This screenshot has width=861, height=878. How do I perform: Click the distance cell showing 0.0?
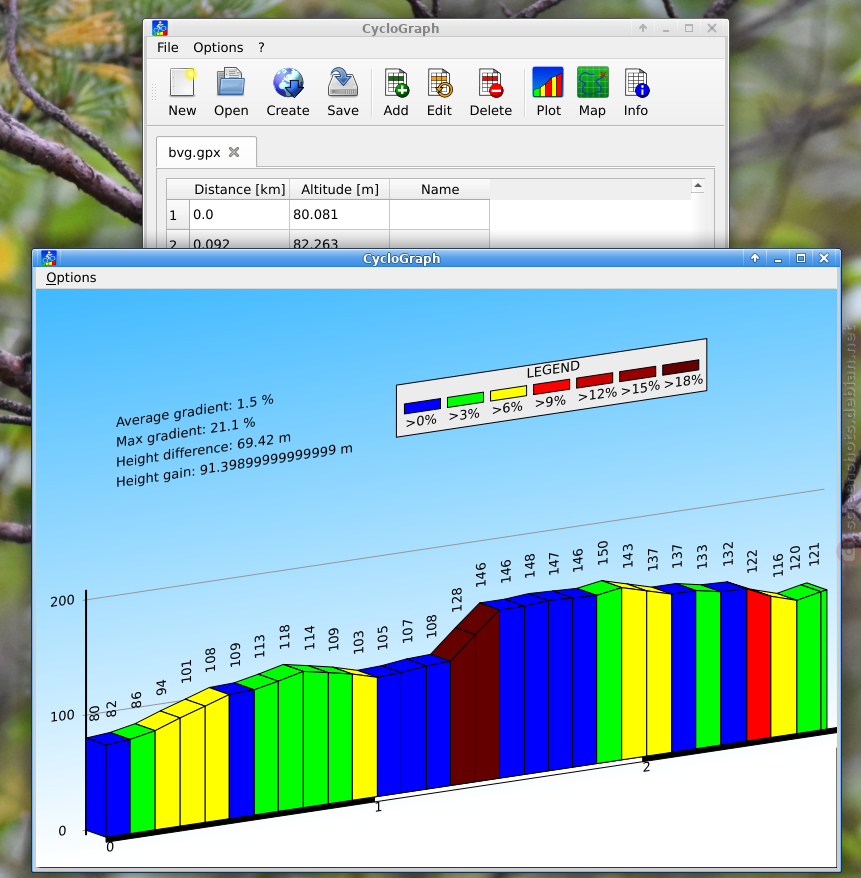coord(240,215)
